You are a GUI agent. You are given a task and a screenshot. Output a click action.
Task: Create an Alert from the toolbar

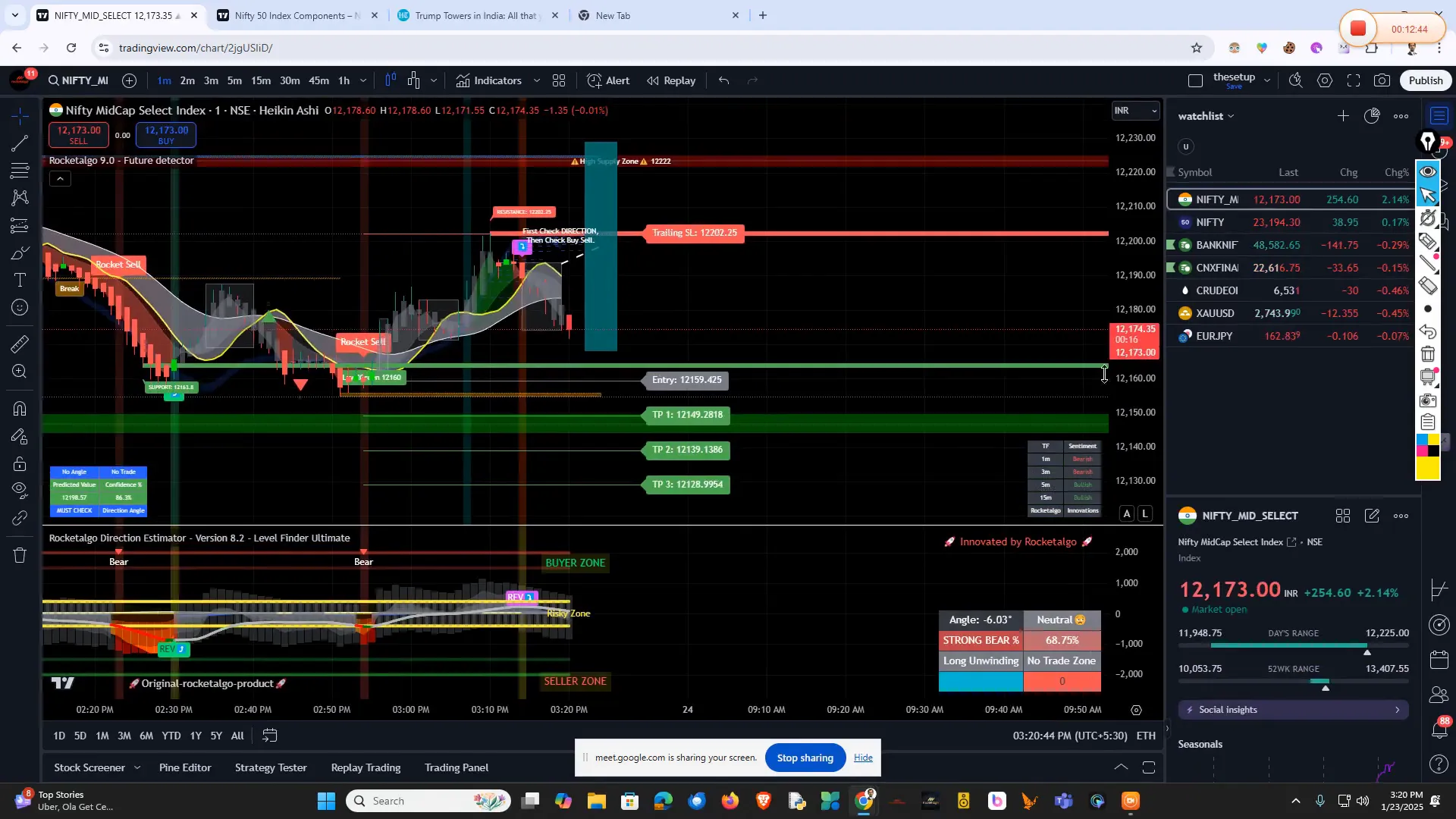tap(608, 80)
